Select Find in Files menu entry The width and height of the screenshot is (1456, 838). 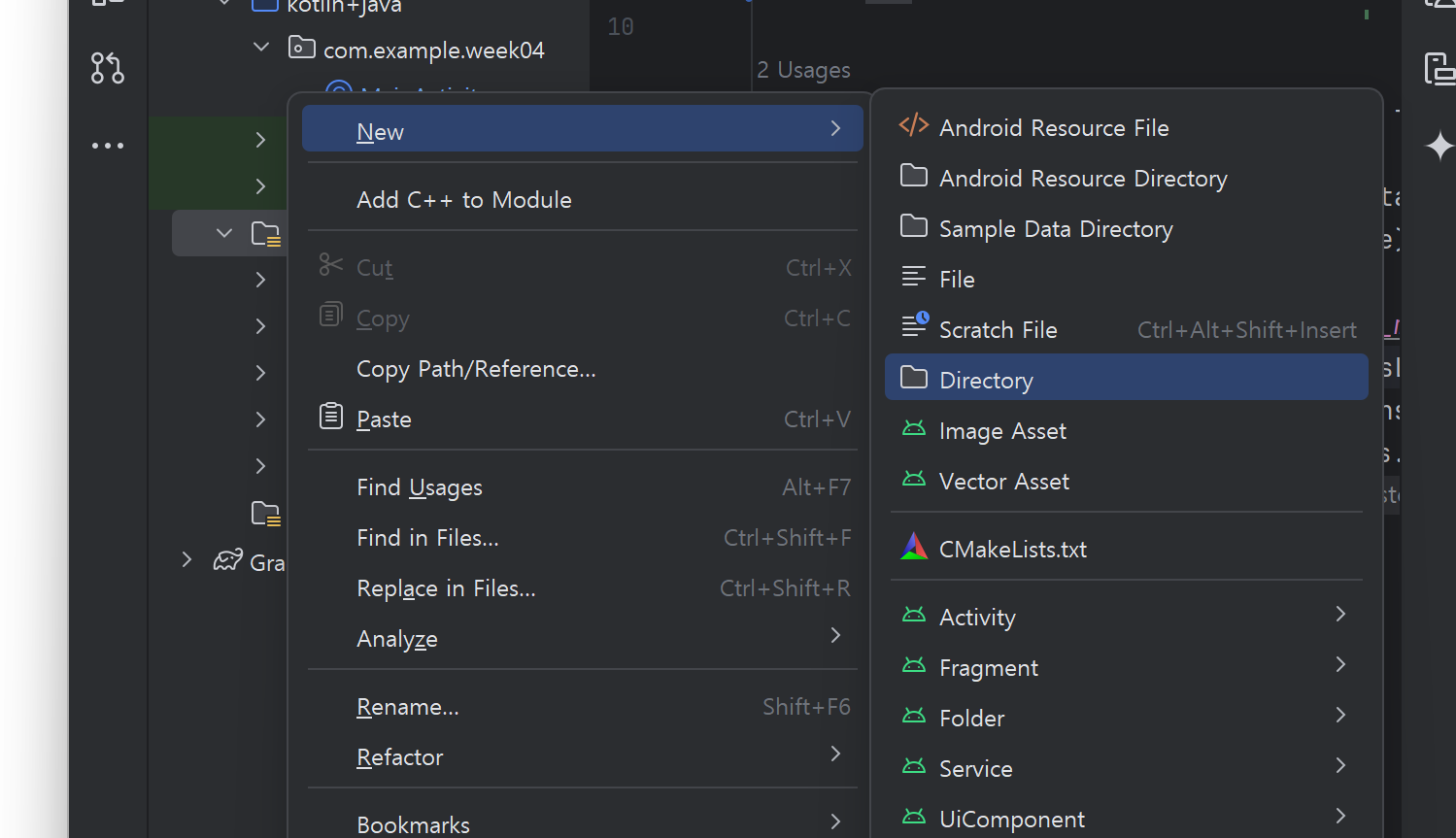pyautogui.click(x=427, y=538)
